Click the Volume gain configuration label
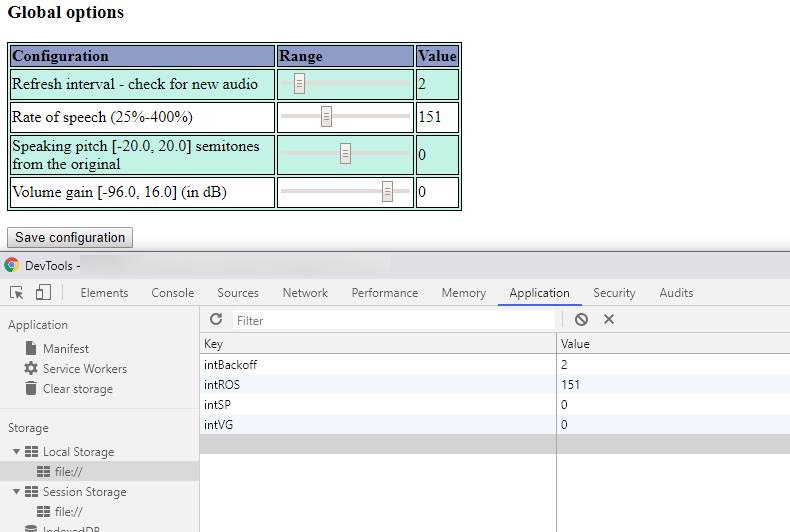 point(119,192)
